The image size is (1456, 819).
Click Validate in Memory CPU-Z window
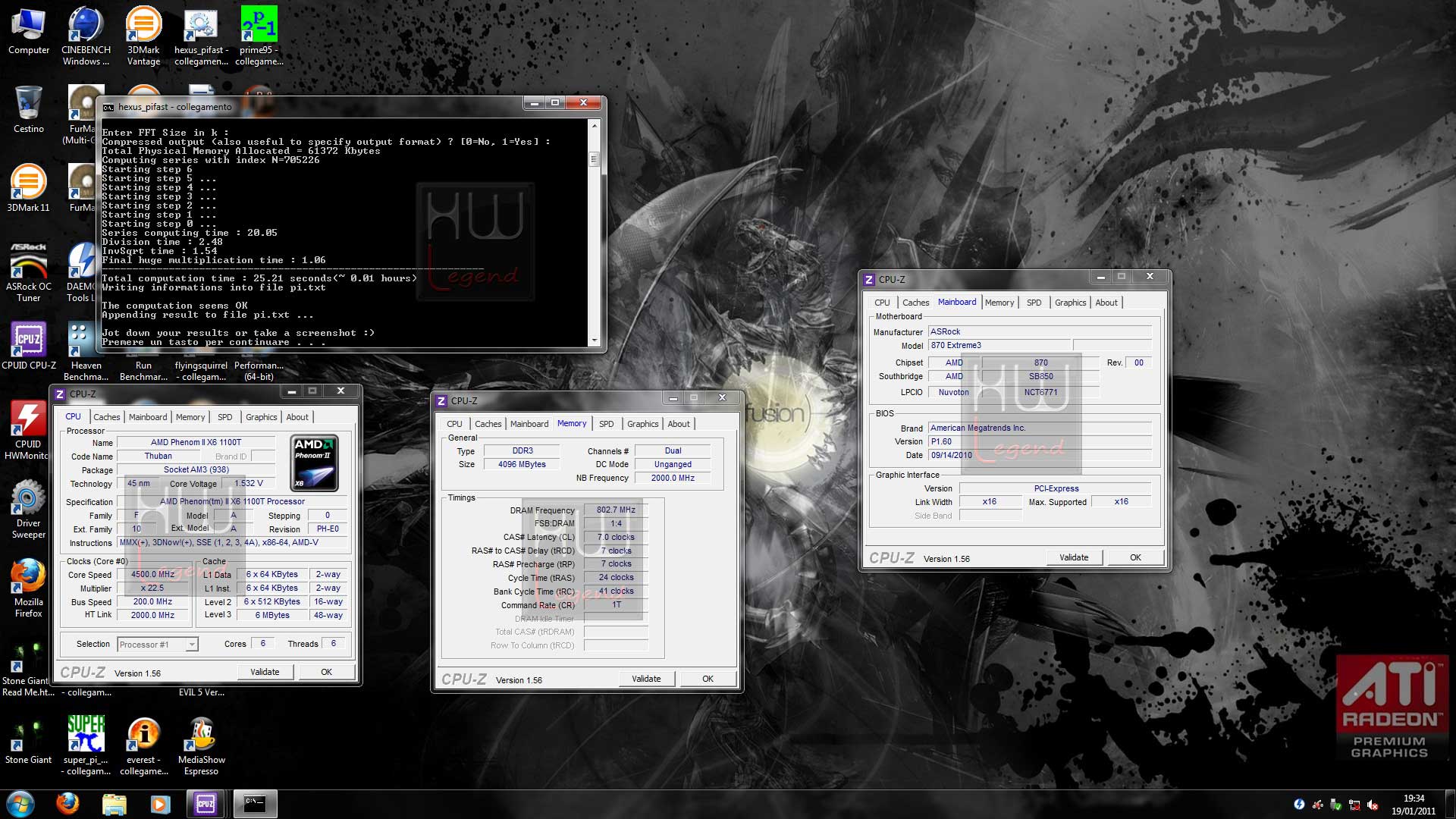point(646,679)
